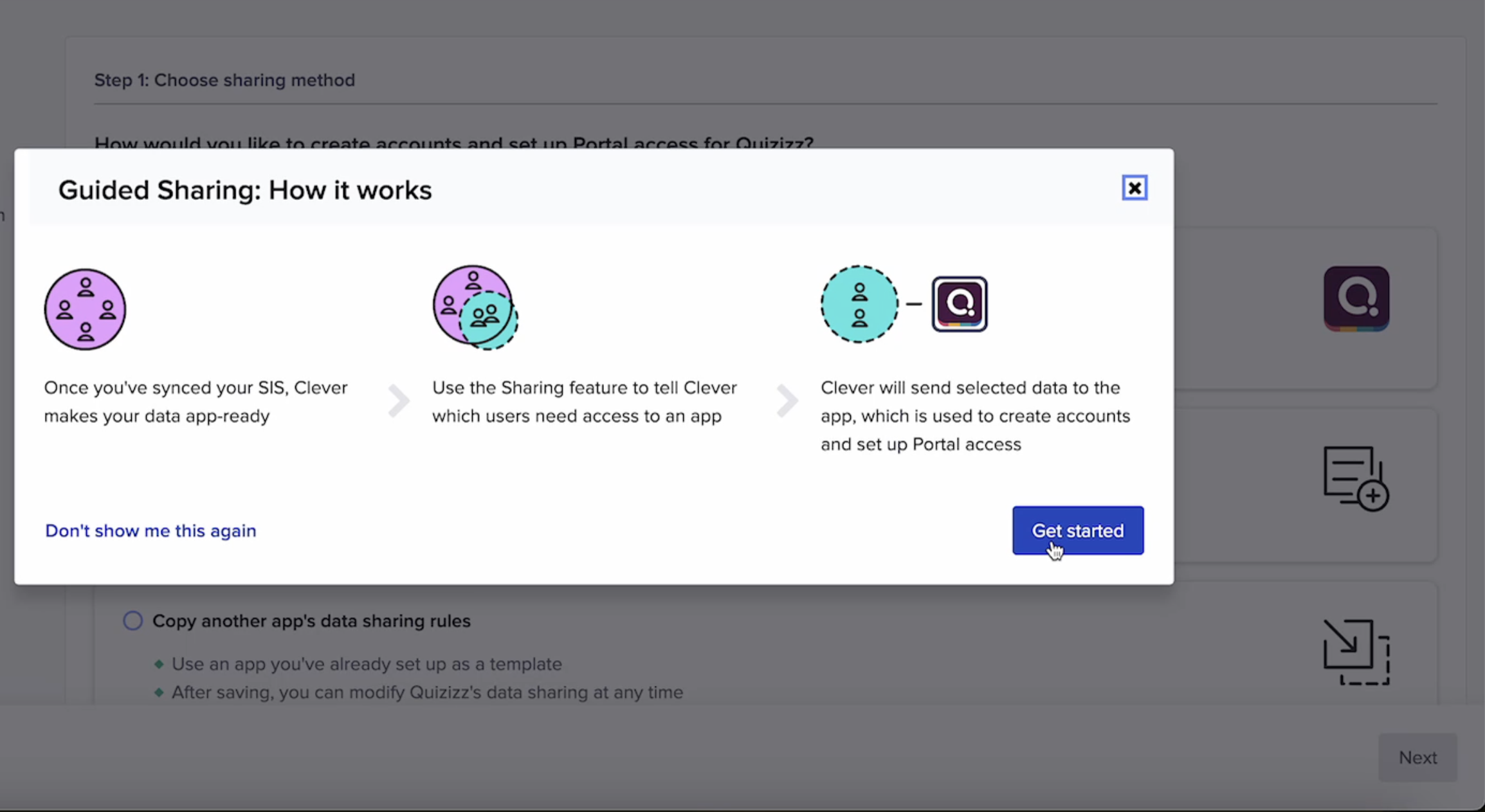Click the Sharing feature description text
The height and width of the screenshot is (812, 1485).
(584, 402)
